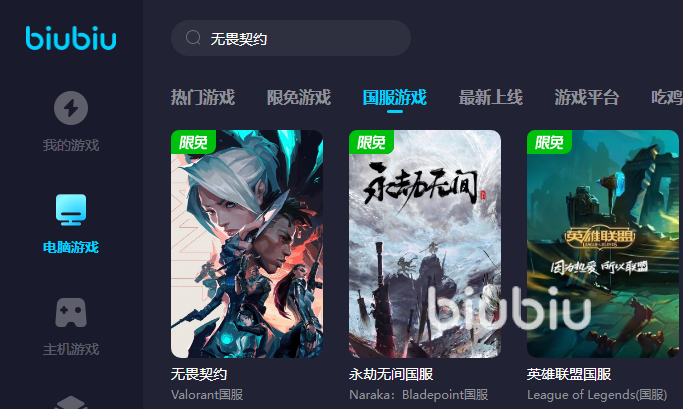683x409 pixels.
Task: Click the 无畏契约 game title text
Action: 199,374
